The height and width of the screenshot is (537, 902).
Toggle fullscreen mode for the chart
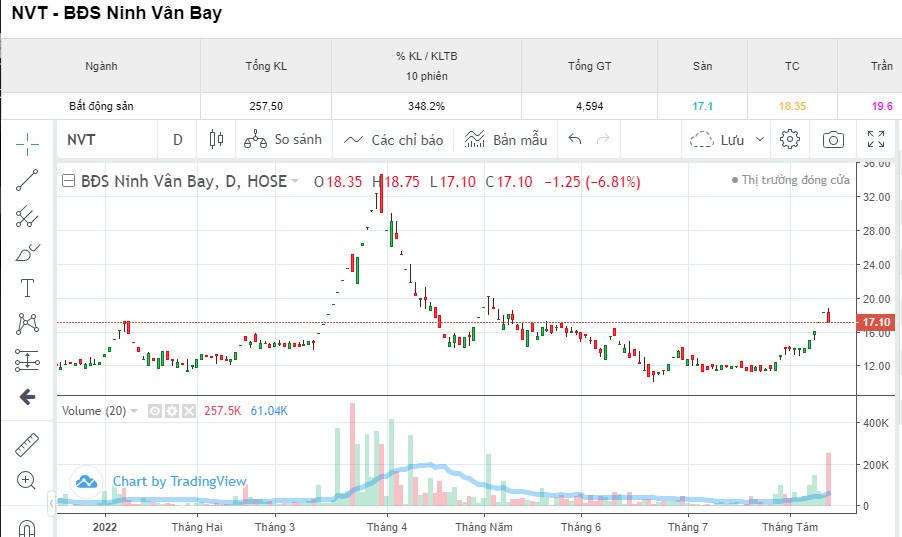[x=876, y=140]
